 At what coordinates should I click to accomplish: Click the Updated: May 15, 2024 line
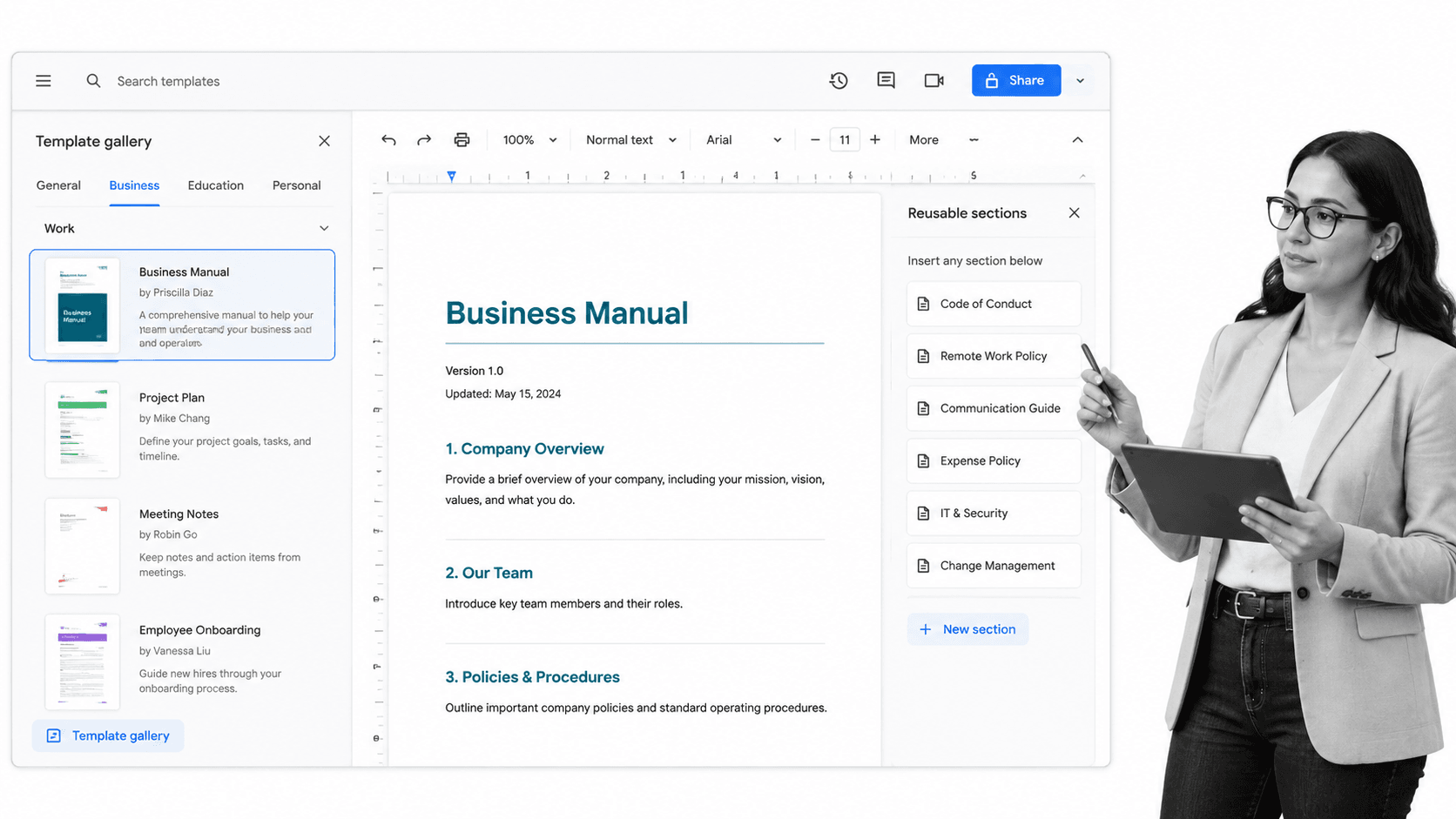(503, 394)
